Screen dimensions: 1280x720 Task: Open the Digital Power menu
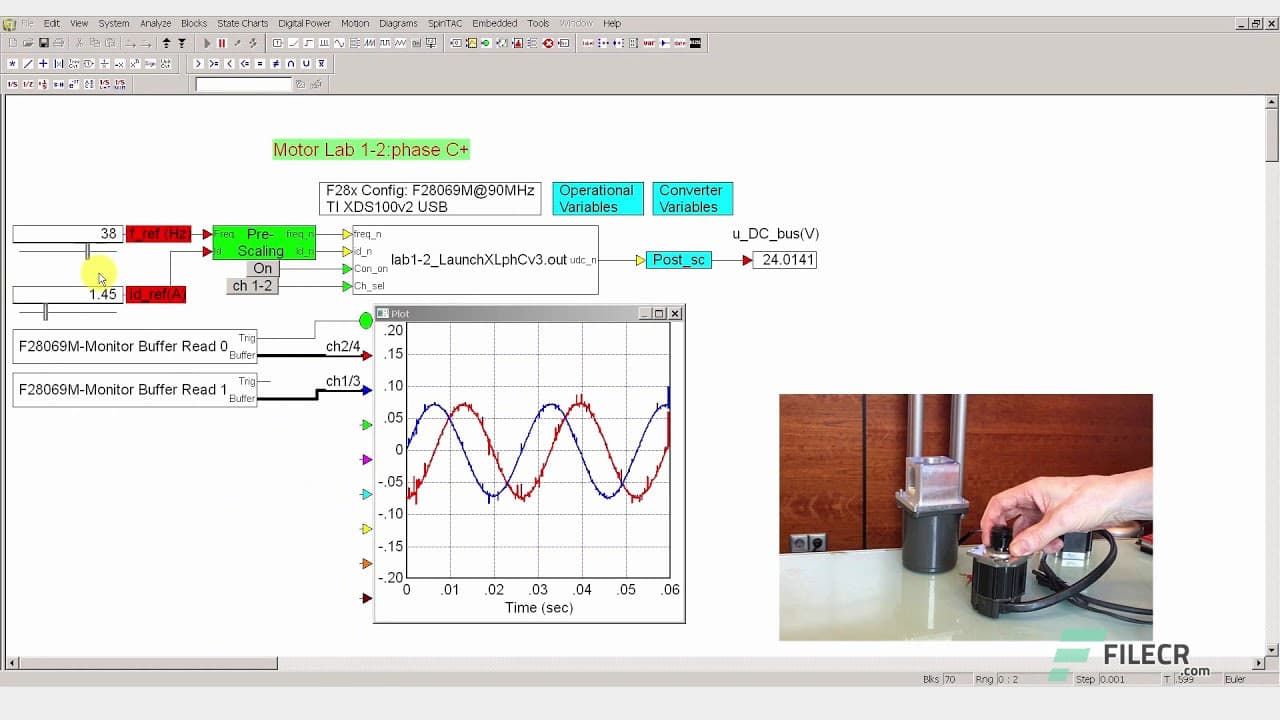(304, 23)
